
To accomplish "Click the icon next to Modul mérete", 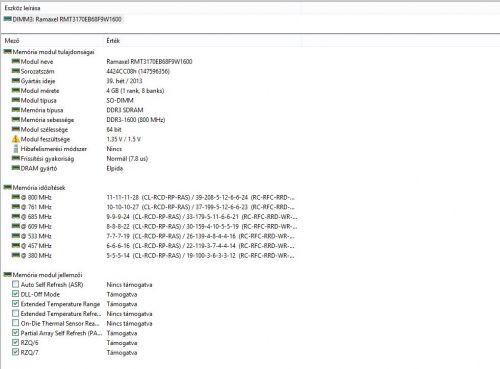I will 16,90.
